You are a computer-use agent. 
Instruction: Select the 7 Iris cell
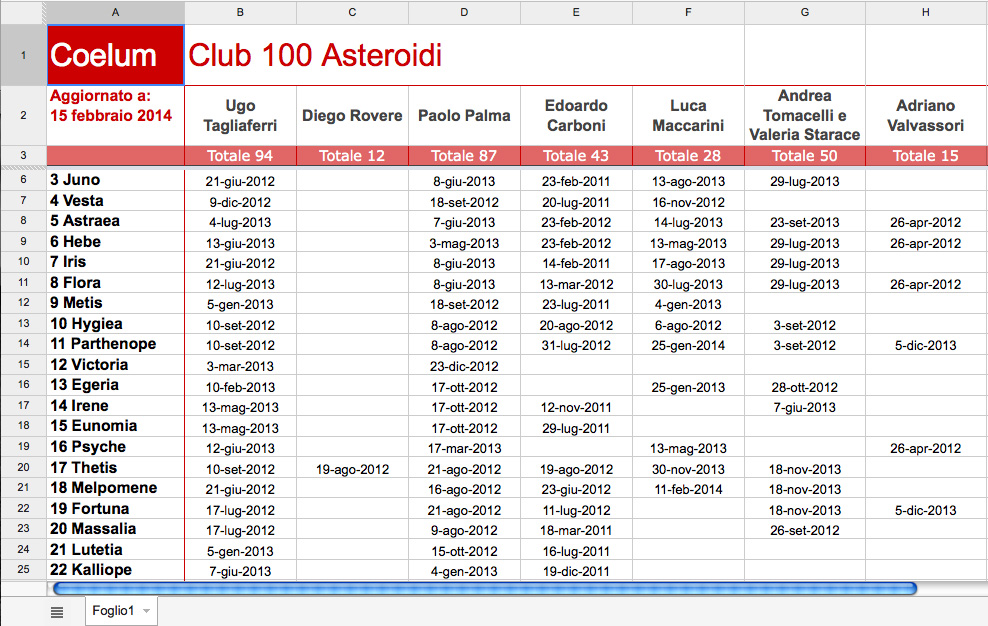[115, 262]
